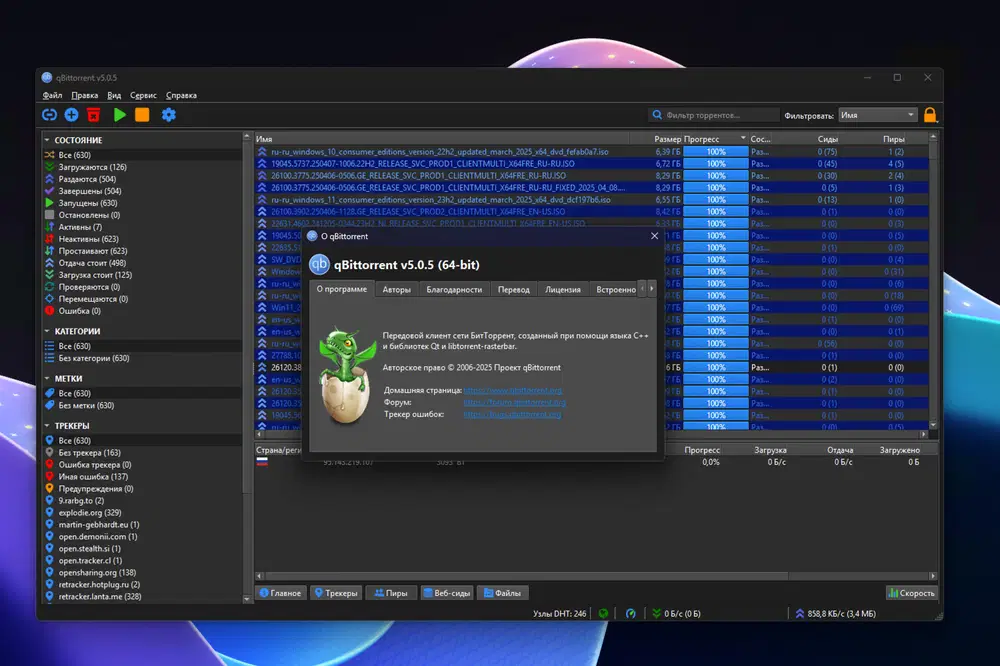This screenshot has height=666, width=1000.
Task: Sort by the Сиды column header
Action: point(827,138)
